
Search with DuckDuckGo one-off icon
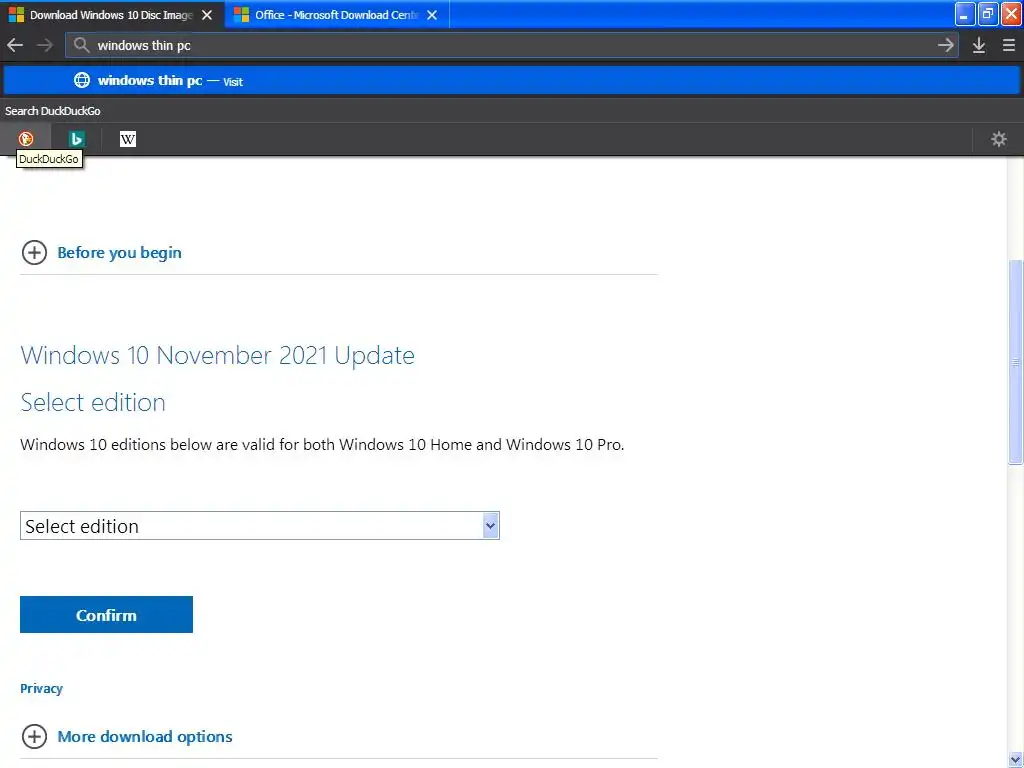pyautogui.click(x=25, y=138)
